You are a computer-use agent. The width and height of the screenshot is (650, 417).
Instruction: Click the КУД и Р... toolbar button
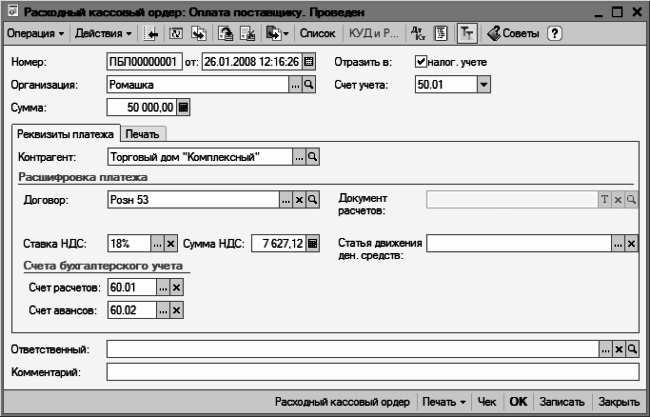click(x=374, y=34)
